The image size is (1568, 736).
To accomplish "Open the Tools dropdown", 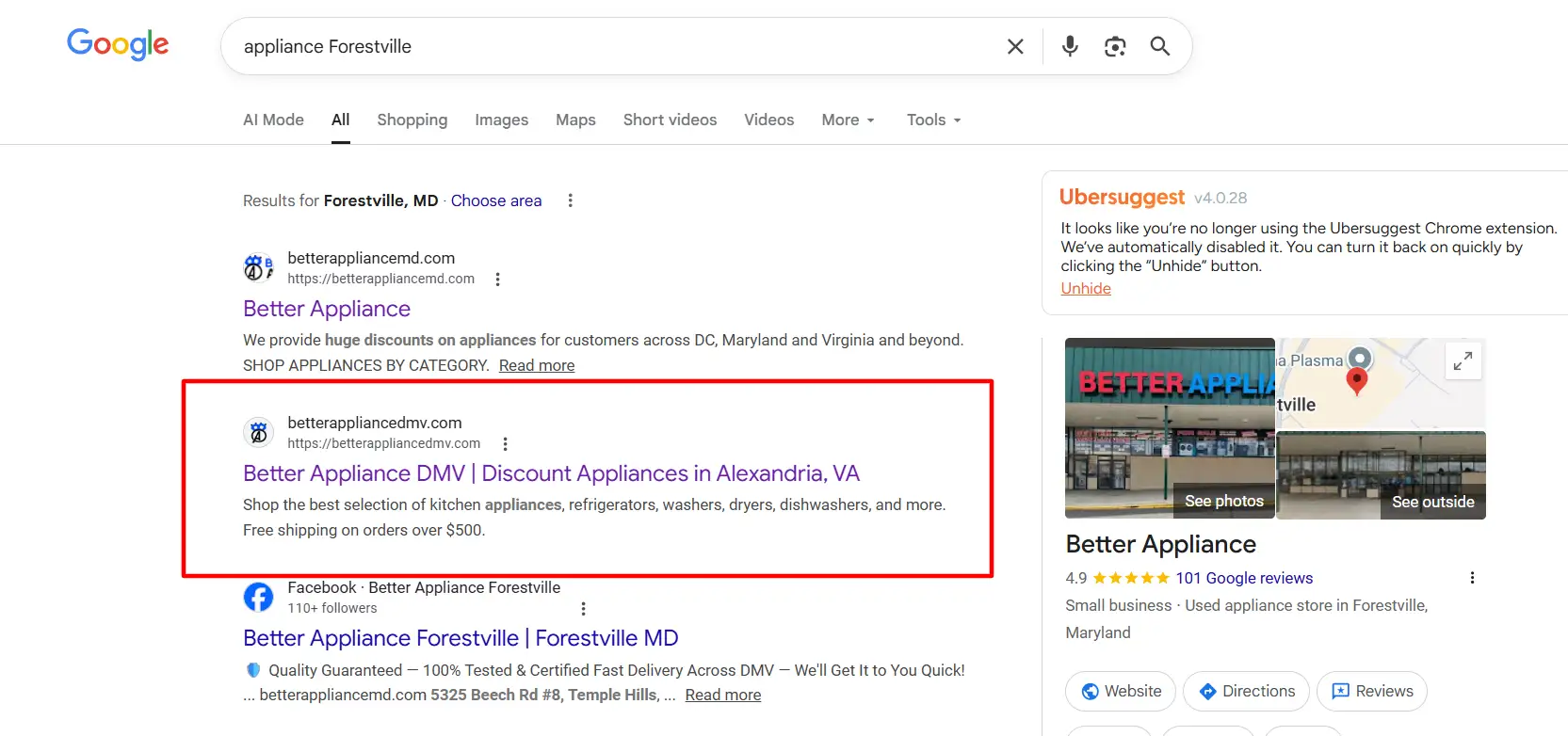I will (933, 120).
